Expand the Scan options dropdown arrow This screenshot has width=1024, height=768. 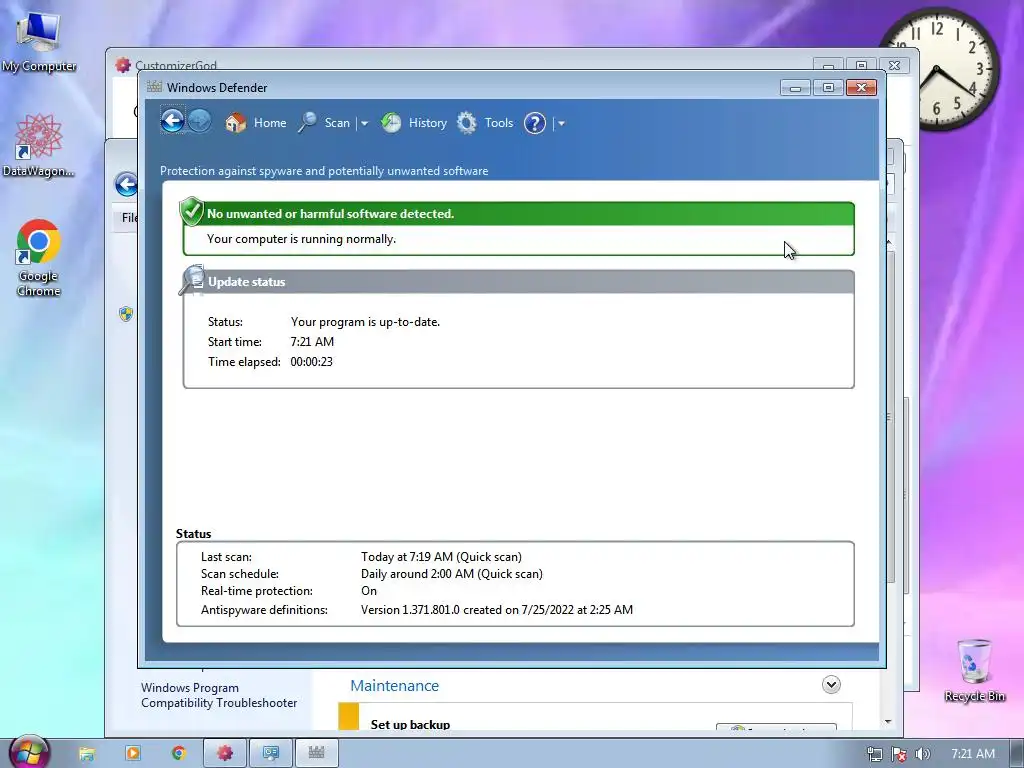[x=364, y=123]
